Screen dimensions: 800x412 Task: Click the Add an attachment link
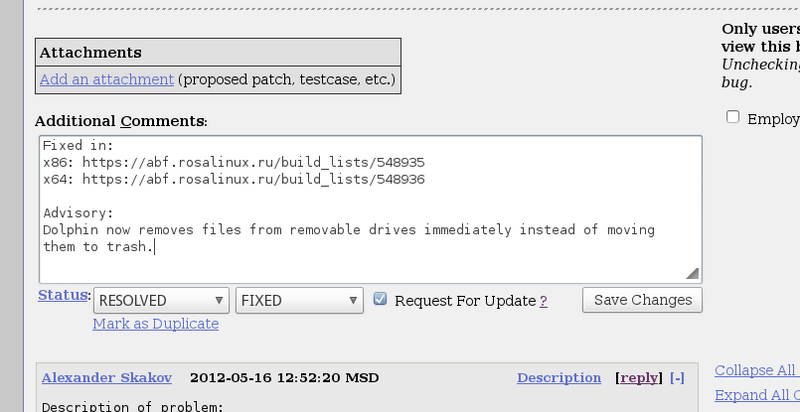point(107,78)
